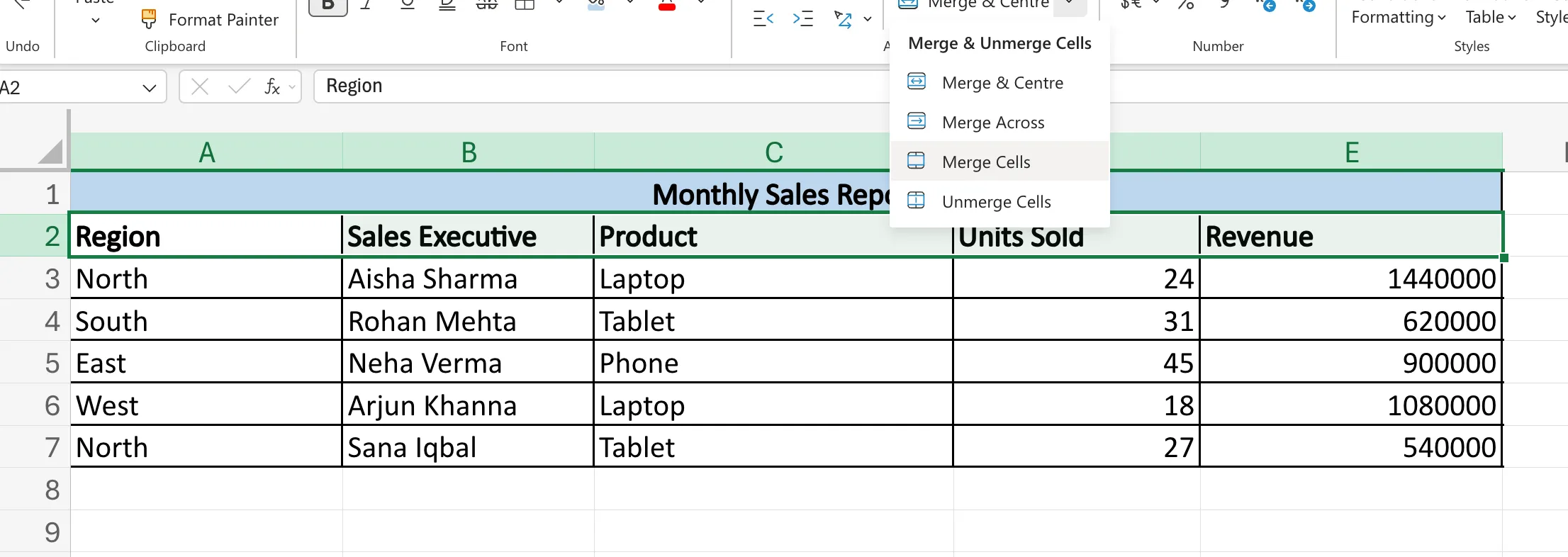Screen dimensions: 1568x557
Task: Click the red font colour swatch
Action: point(667,7)
